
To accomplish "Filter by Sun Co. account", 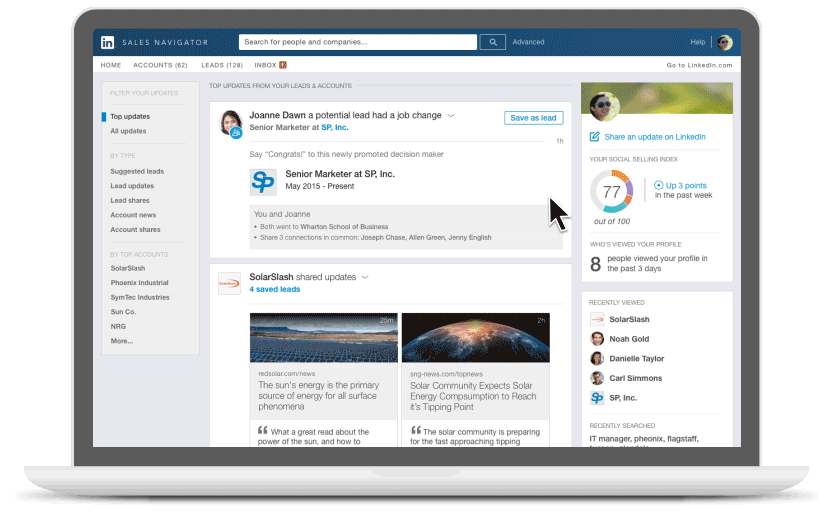I will point(123,312).
